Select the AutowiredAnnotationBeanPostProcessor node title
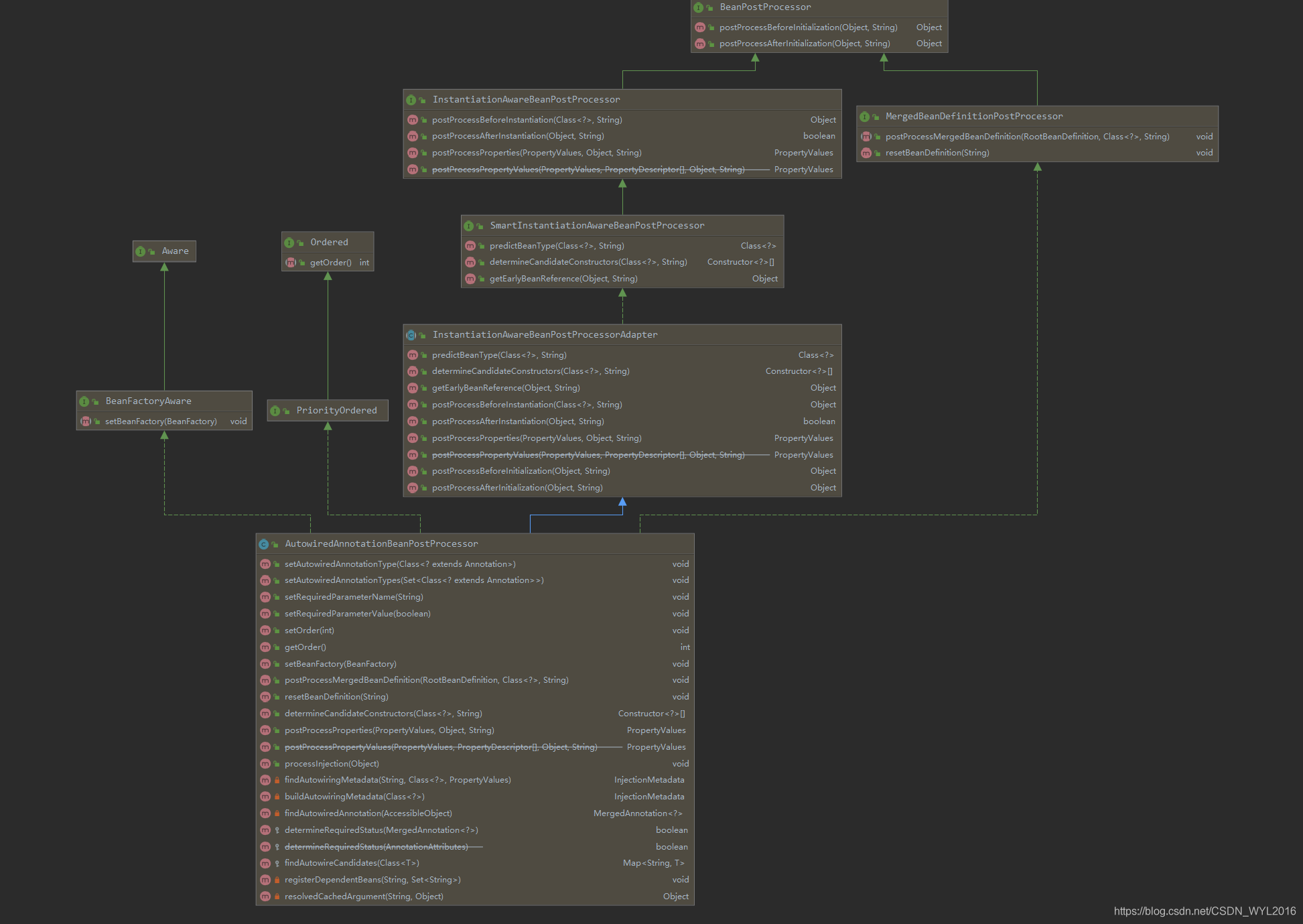Image resolution: width=1303 pixels, height=924 pixels. point(381,544)
